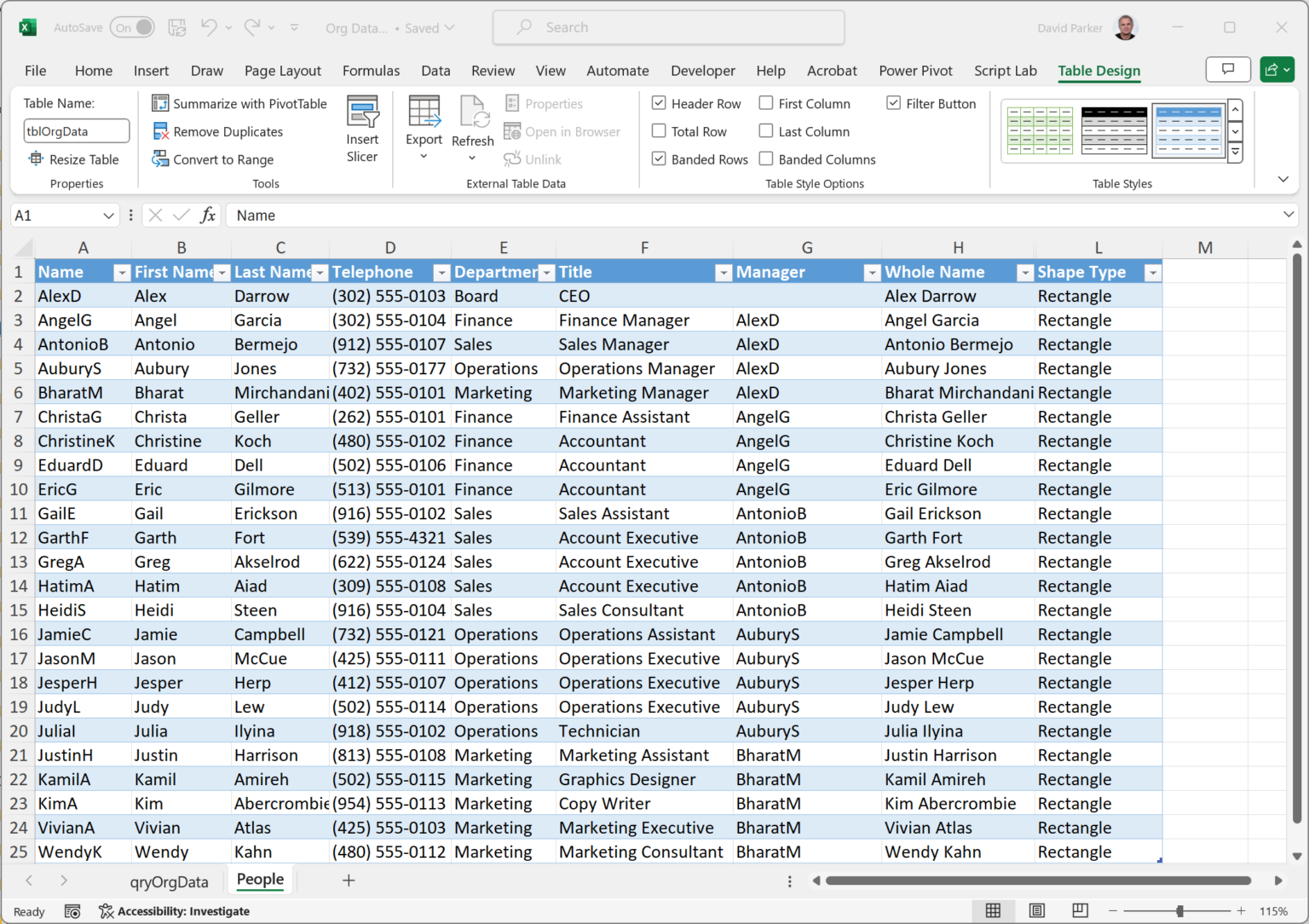Export the table data

click(x=424, y=126)
